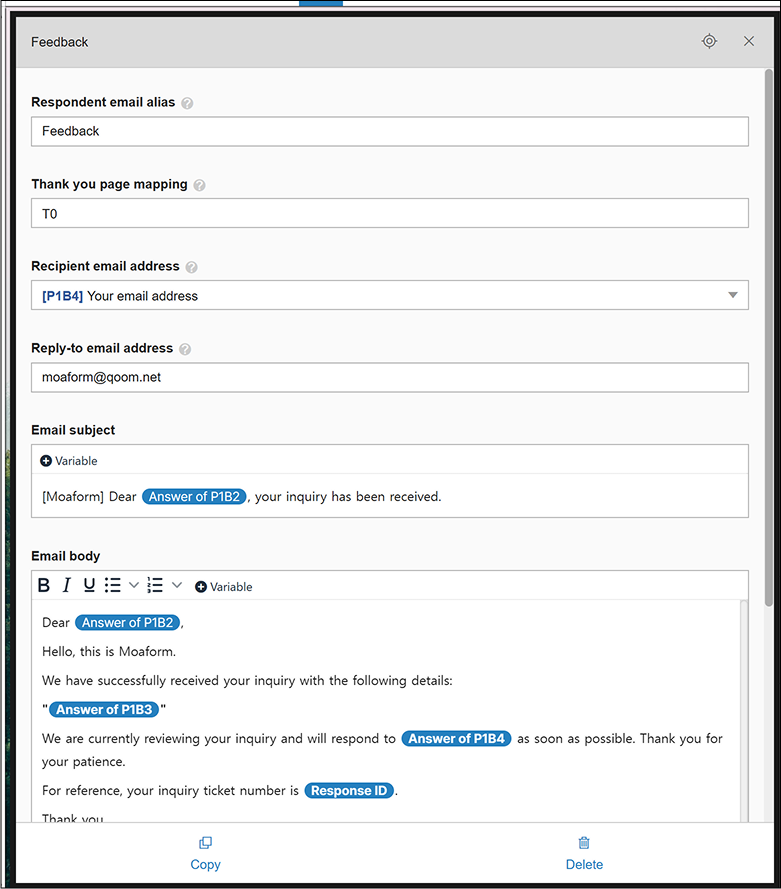Click the Feedback panel vertical scrollbar
Viewport: 781px width, 889px height.
click(769, 338)
